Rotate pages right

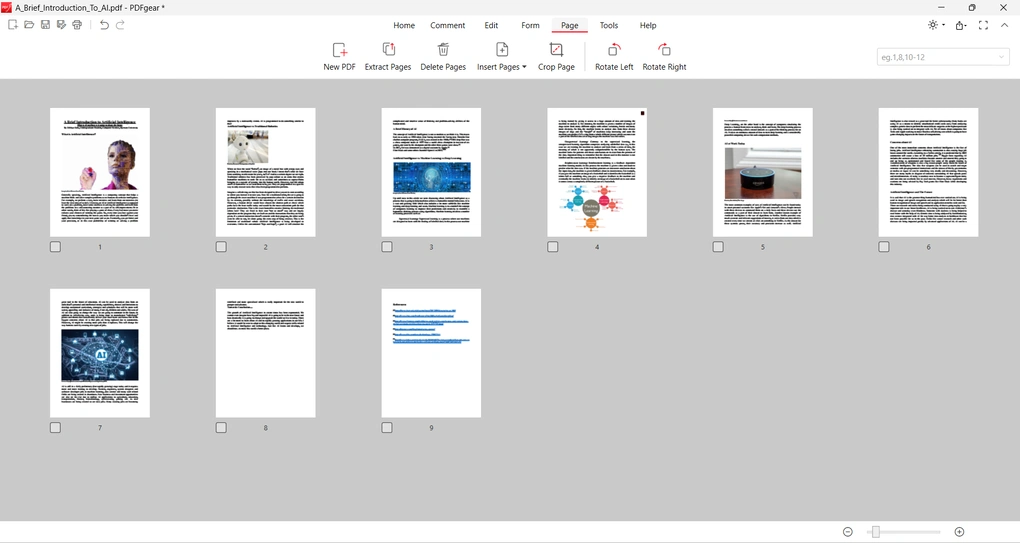[x=664, y=50]
